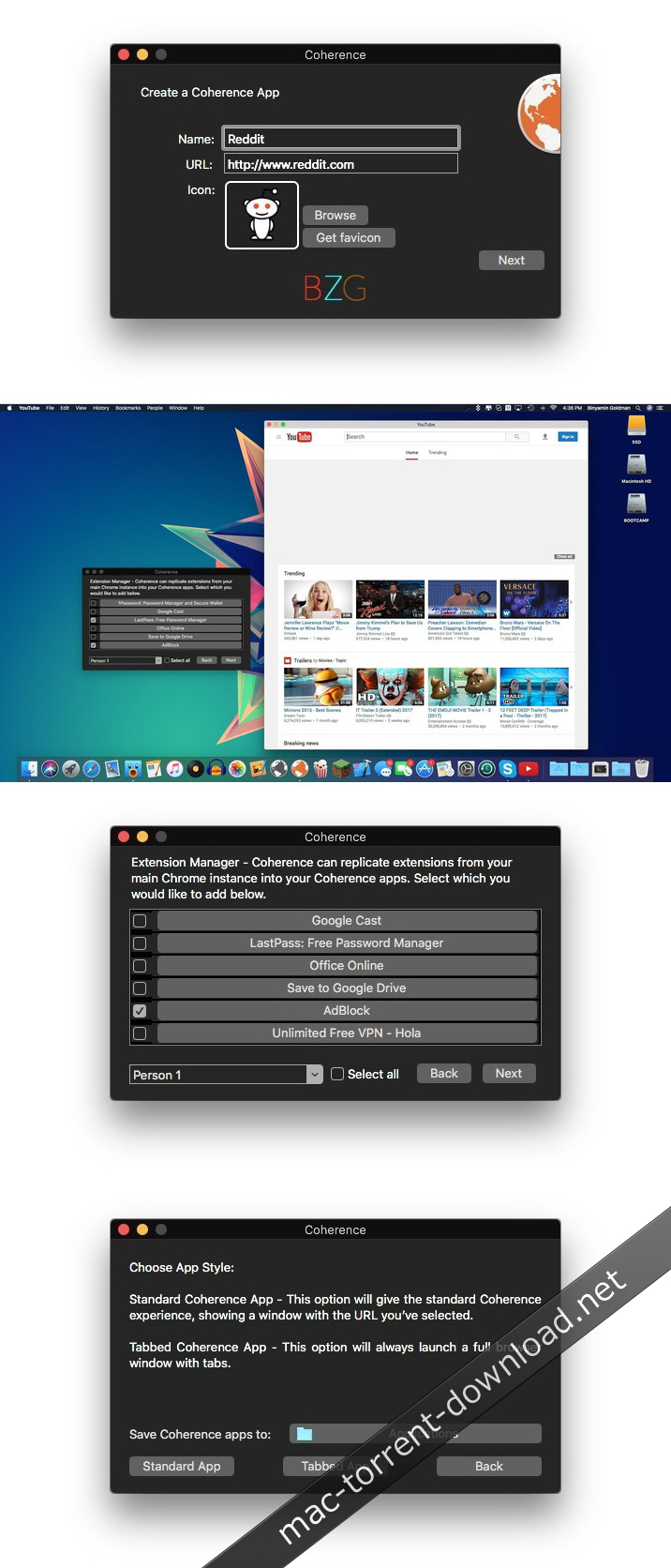The image size is (671, 1568).
Task: Open Spotlight search in the menu bar
Action: pos(637,408)
